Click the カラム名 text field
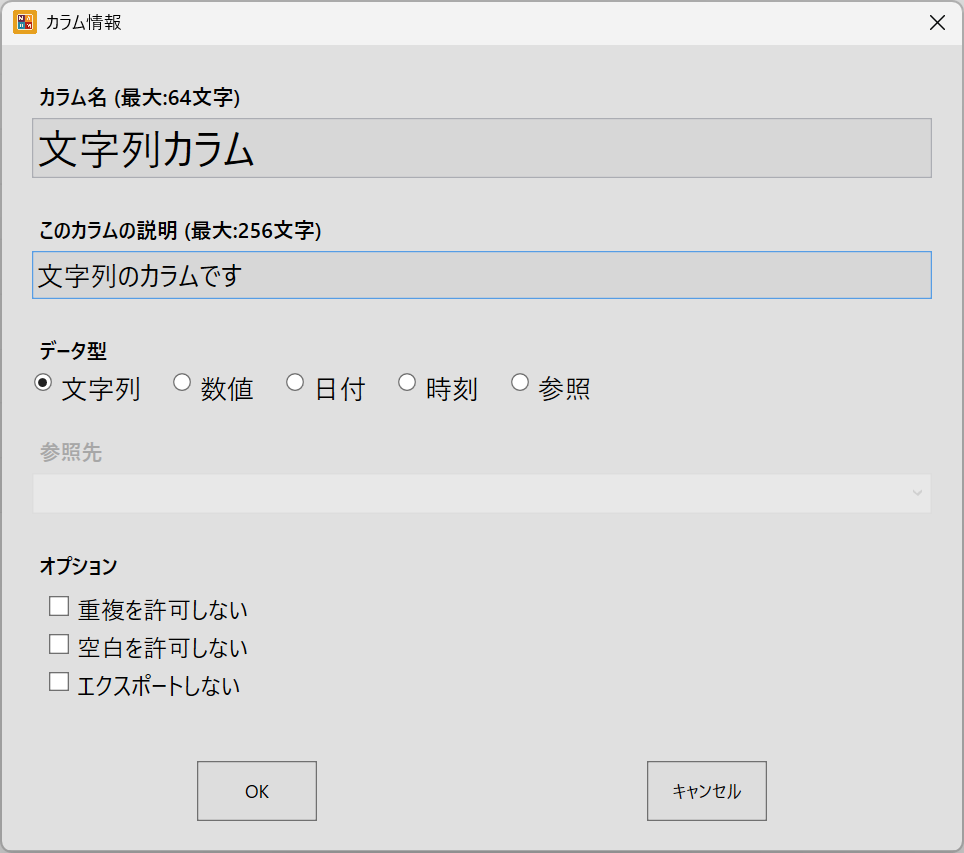 [x=481, y=149]
